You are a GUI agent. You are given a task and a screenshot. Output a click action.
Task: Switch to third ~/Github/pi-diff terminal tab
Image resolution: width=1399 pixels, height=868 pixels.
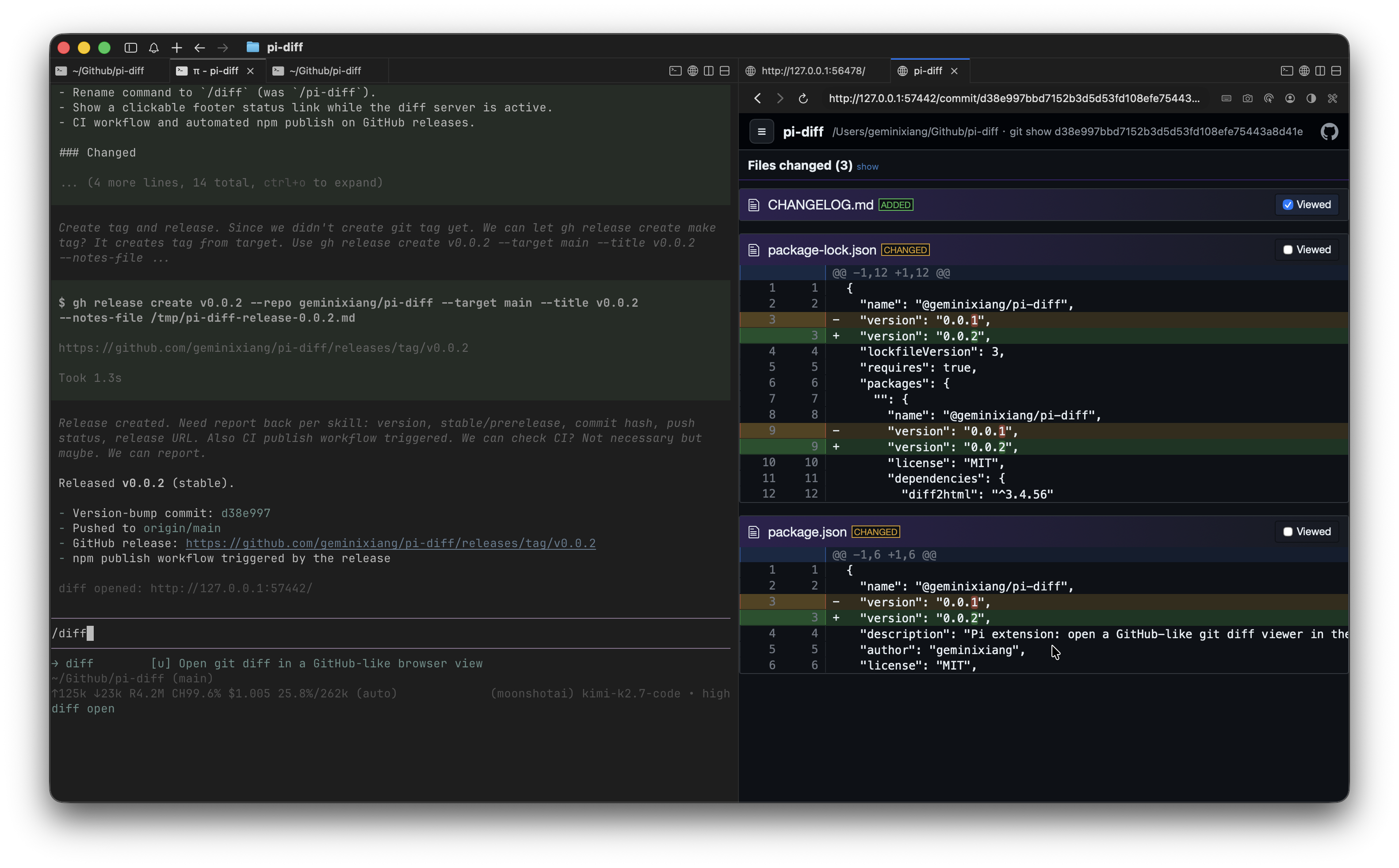pyautogui.click(x=325, y=71)
